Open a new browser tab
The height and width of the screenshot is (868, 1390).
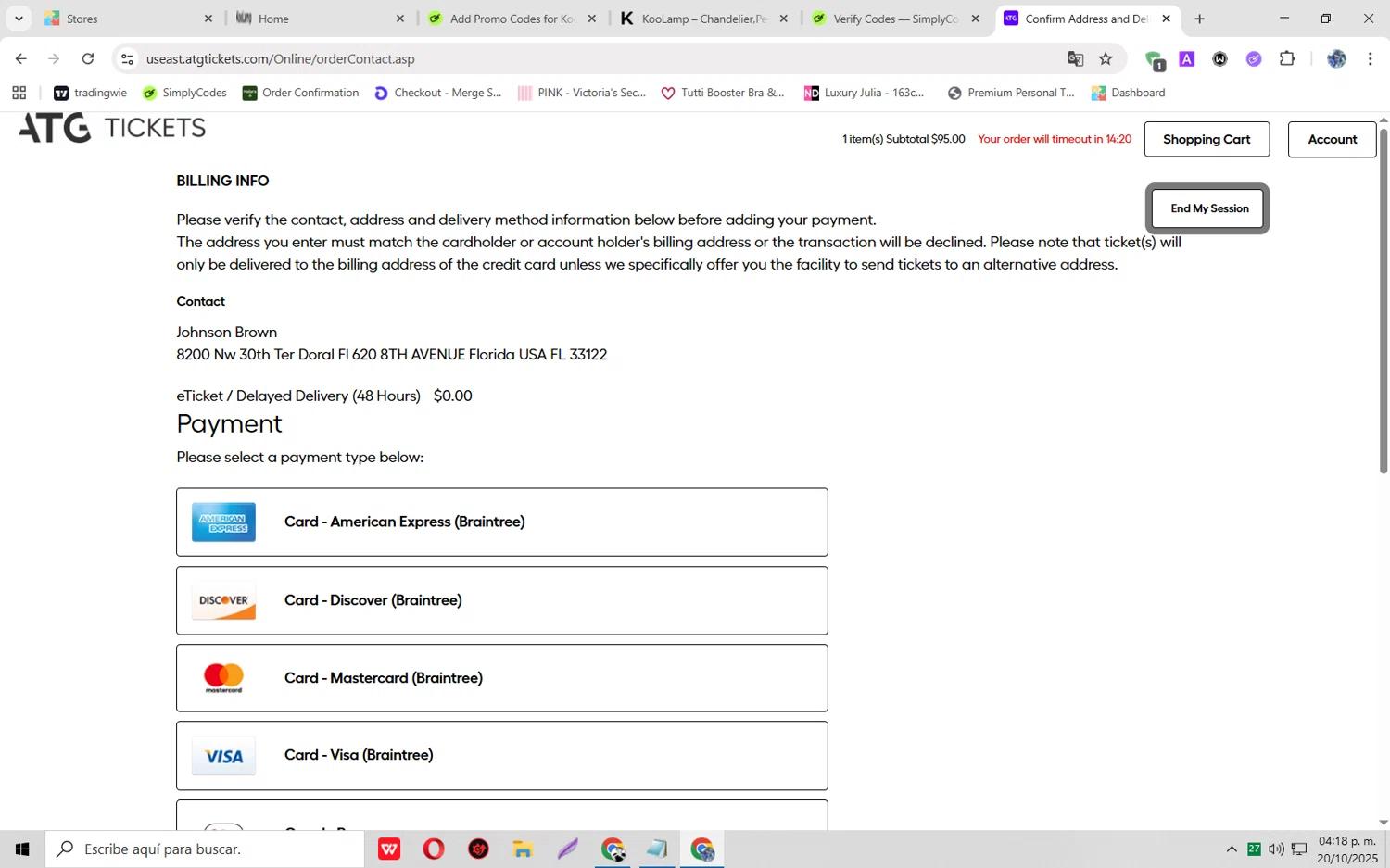tap(1199, 19)
